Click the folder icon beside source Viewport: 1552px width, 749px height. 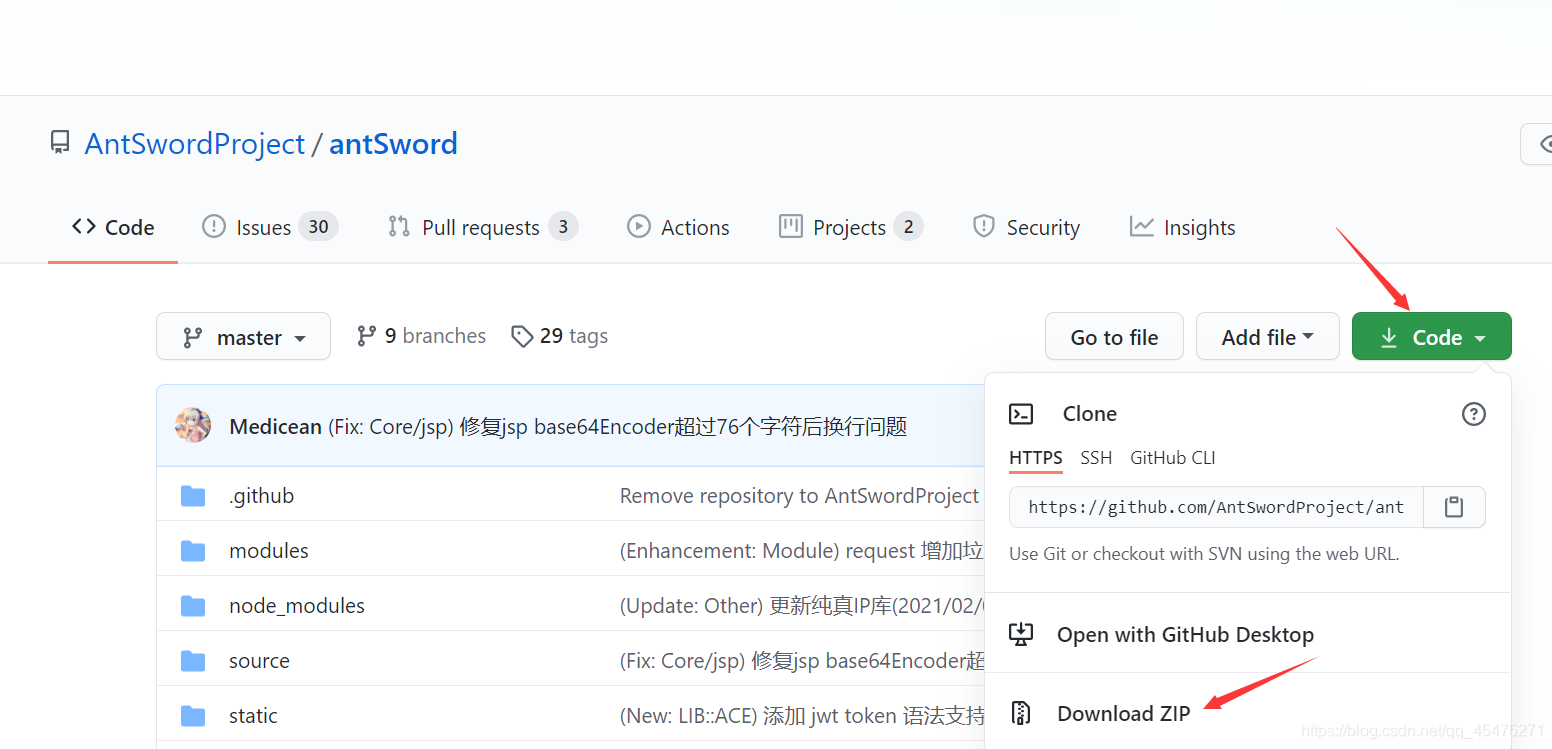point(193,661)
